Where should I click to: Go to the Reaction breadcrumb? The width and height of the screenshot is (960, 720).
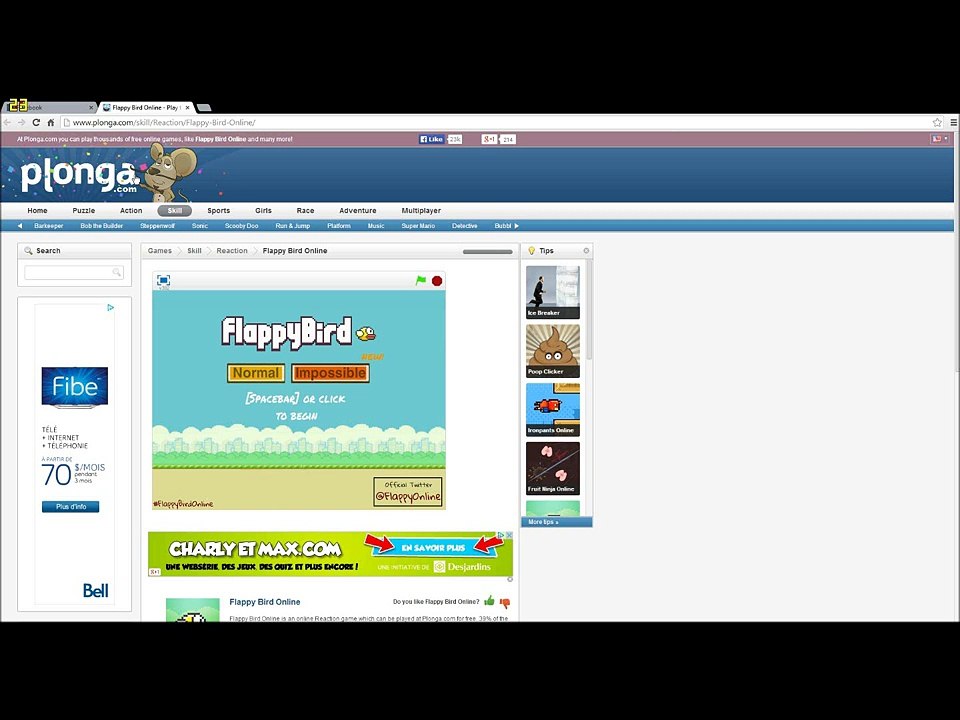(232, 251)
